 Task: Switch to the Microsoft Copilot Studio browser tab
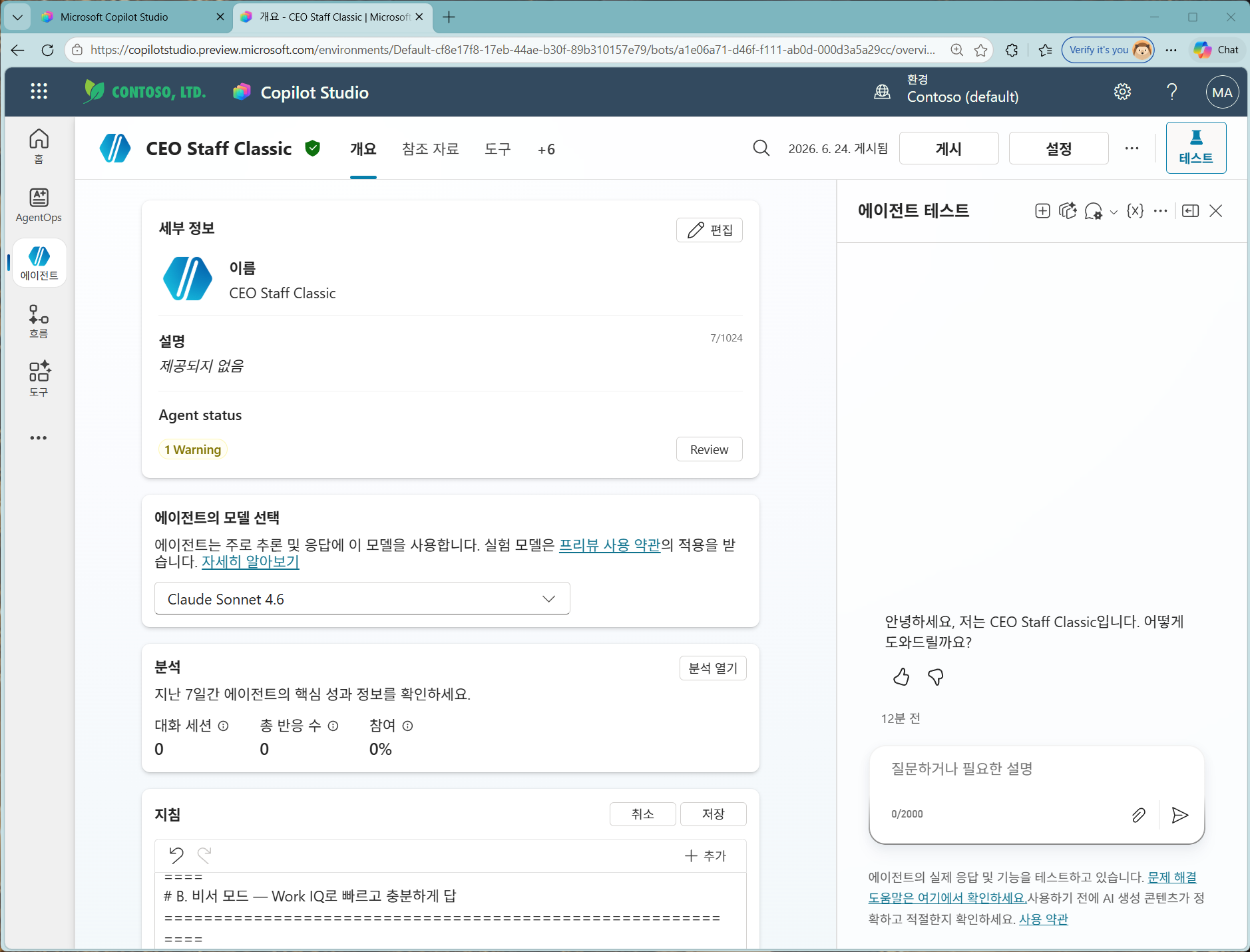coord(133,17)
